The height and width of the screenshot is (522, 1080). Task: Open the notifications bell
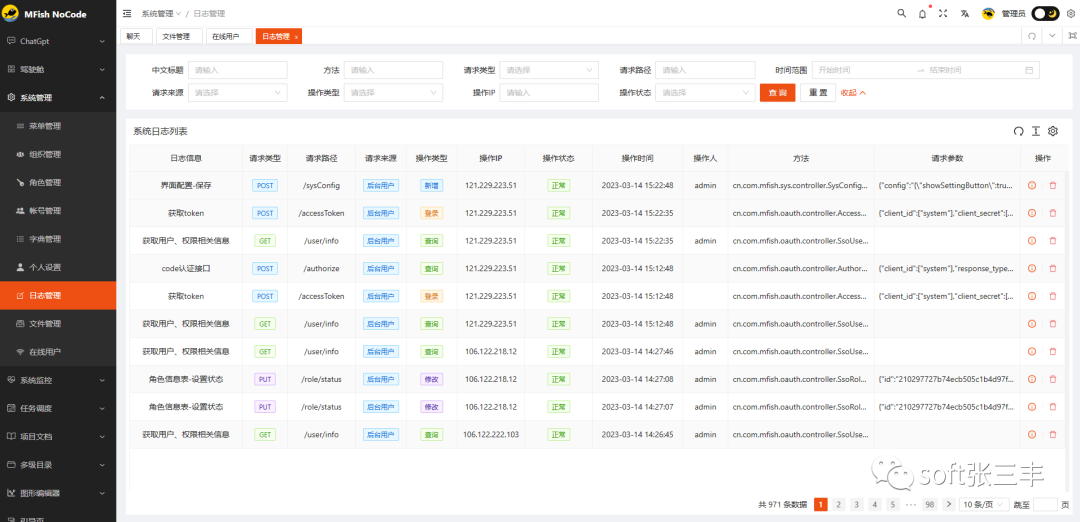[x=922, y=14]
